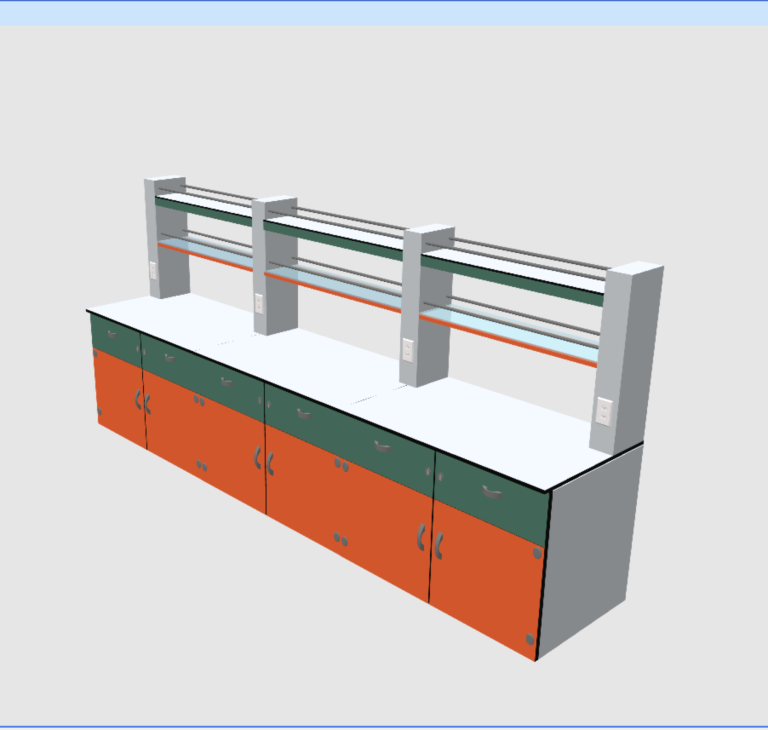Select the power outlet on the rightmost column
Image resolution: width=768 pixels, height=730 pixels.
coord(604,412)
